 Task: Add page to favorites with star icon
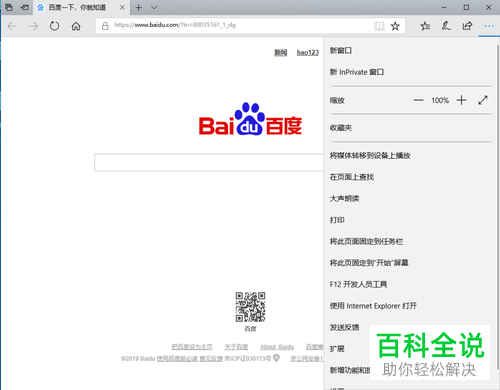pos(395,26)
